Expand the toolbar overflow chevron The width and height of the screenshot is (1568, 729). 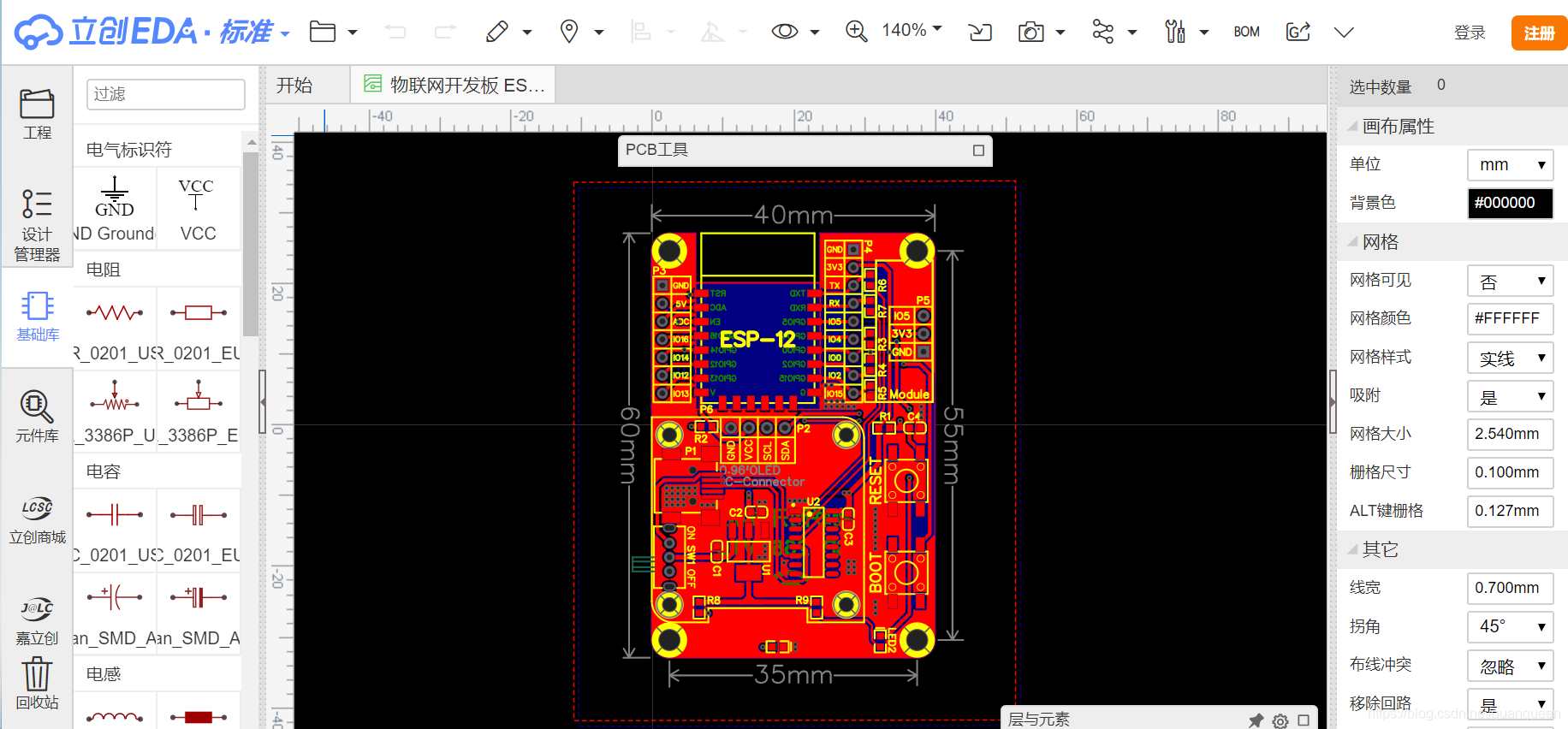point(1344,33)
